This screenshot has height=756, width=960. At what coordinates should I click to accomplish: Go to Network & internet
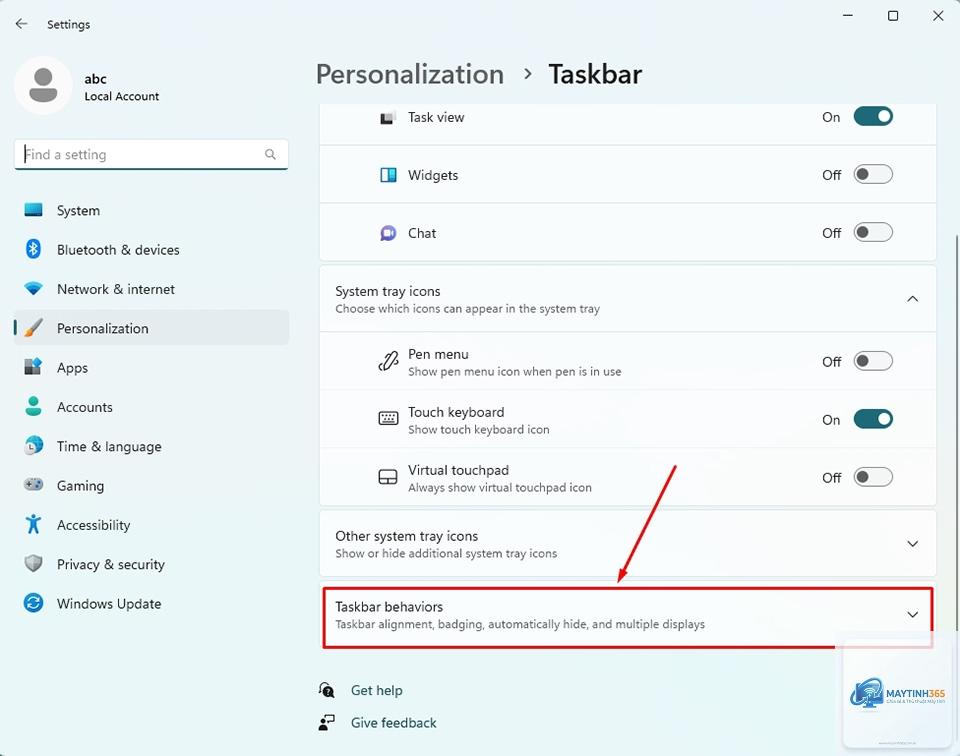(151, 289)
